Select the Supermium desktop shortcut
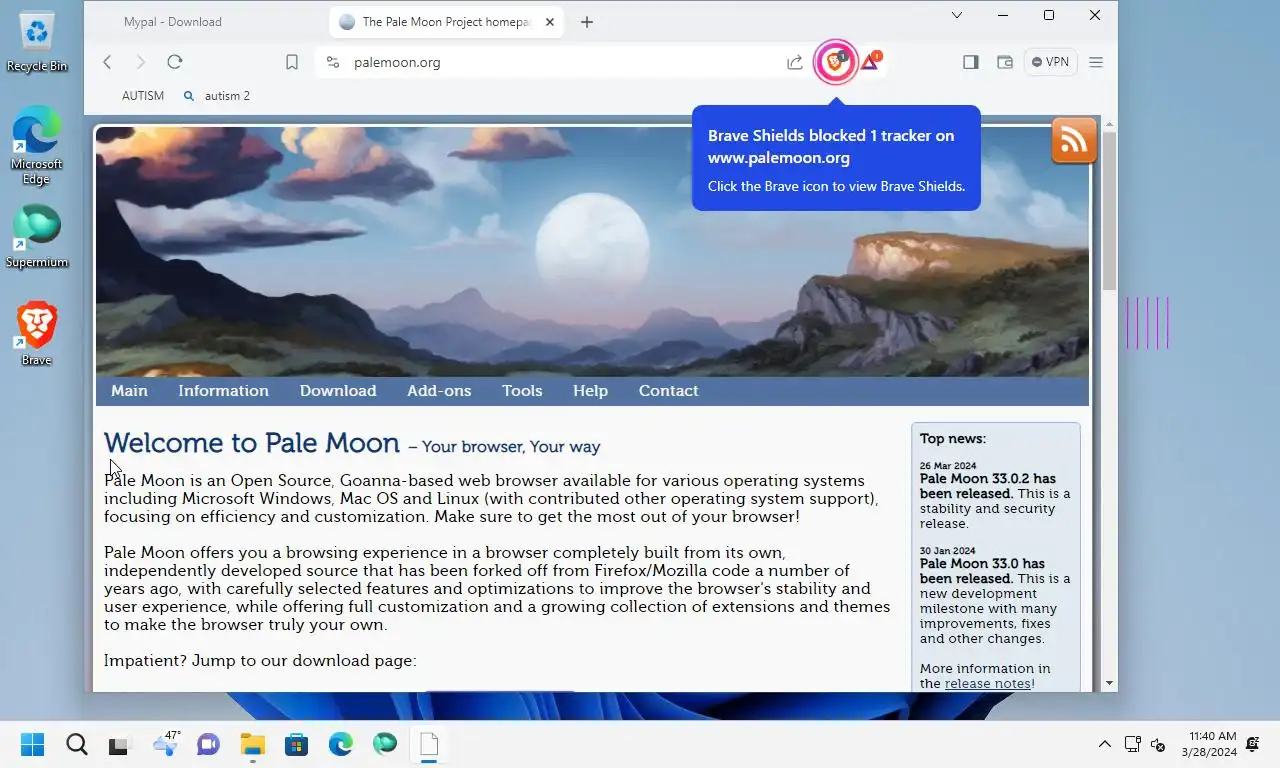The image size is (1280, 768). click(x=37, y=236)
